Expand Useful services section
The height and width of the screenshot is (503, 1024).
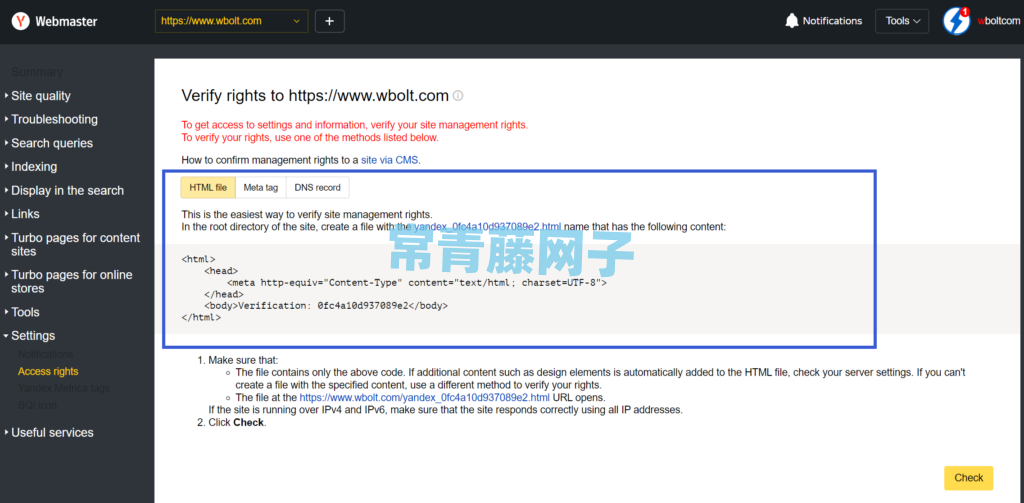[52, 432]
